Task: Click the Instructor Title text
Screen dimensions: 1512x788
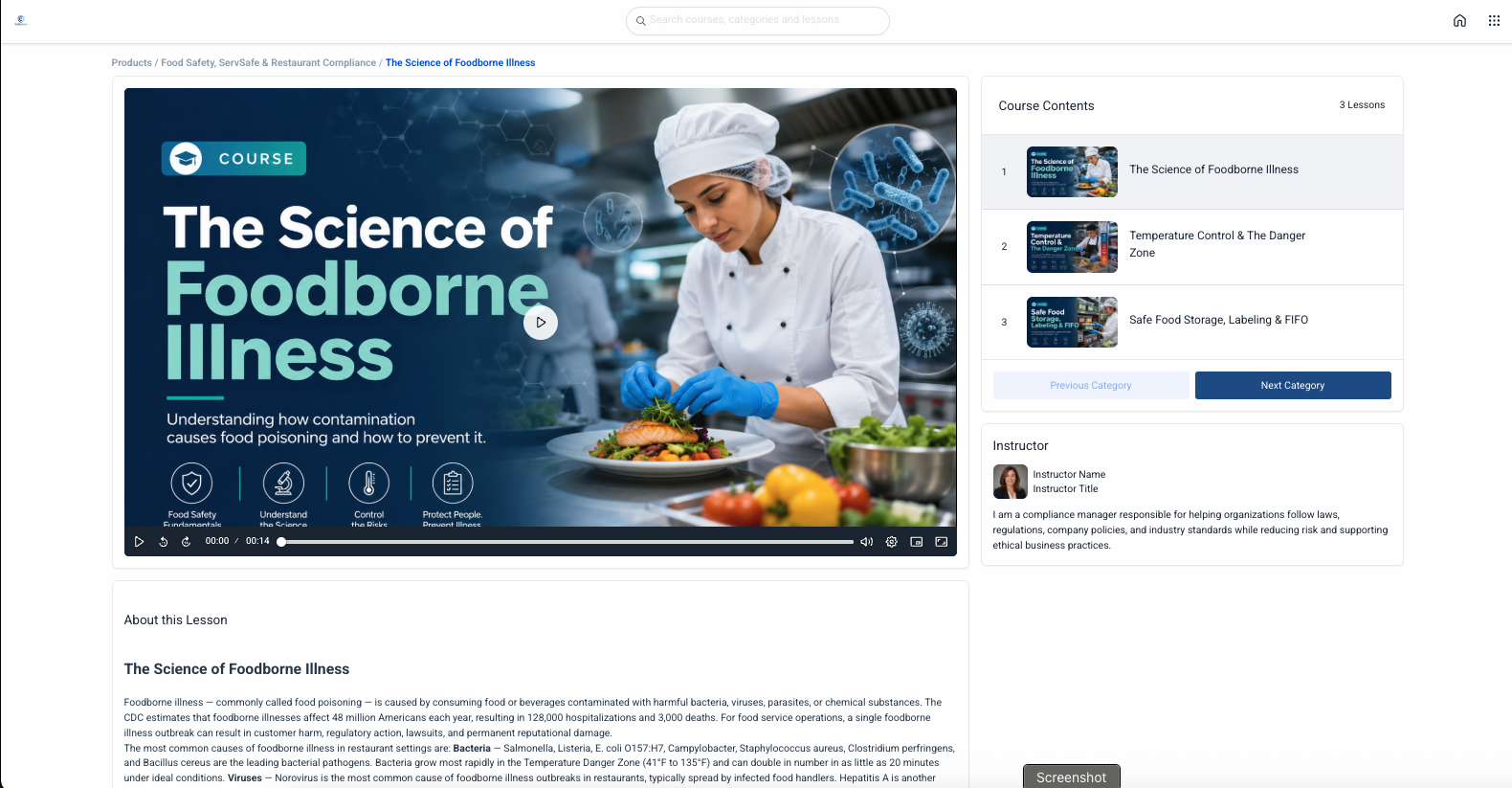Action: (x=1065, y=489)
